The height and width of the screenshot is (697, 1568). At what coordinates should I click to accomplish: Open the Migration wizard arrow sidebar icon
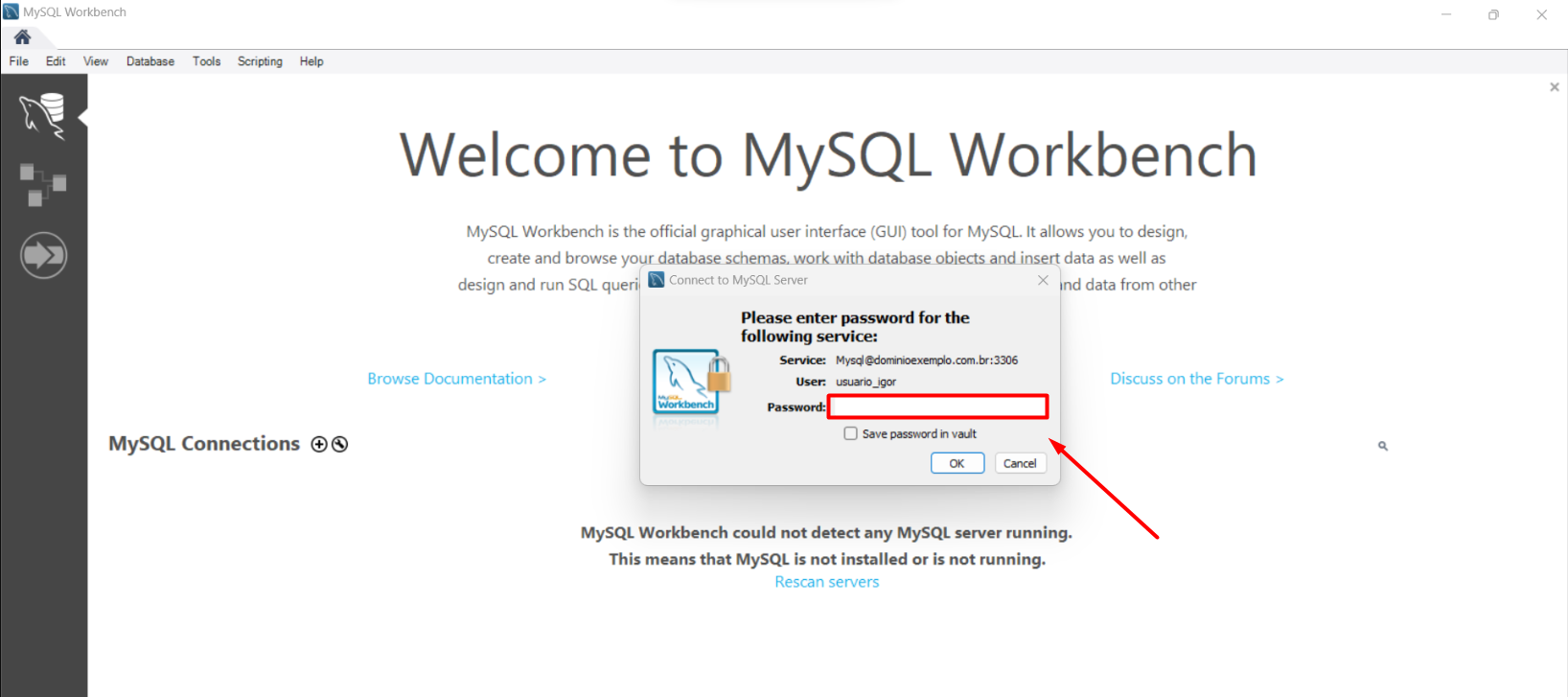(43, 255)
